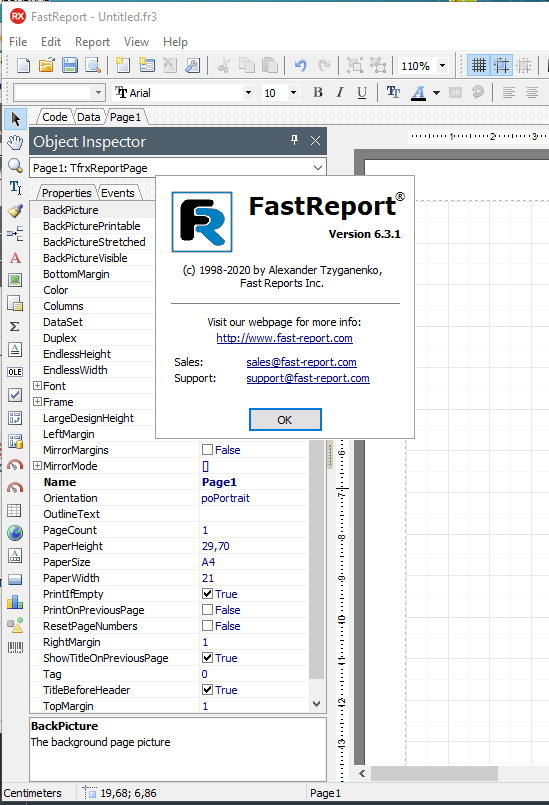Image resolution: width=549 pixels, height=805 pixels.
Task: Open the font size dropdown
Action: [293, 92]
